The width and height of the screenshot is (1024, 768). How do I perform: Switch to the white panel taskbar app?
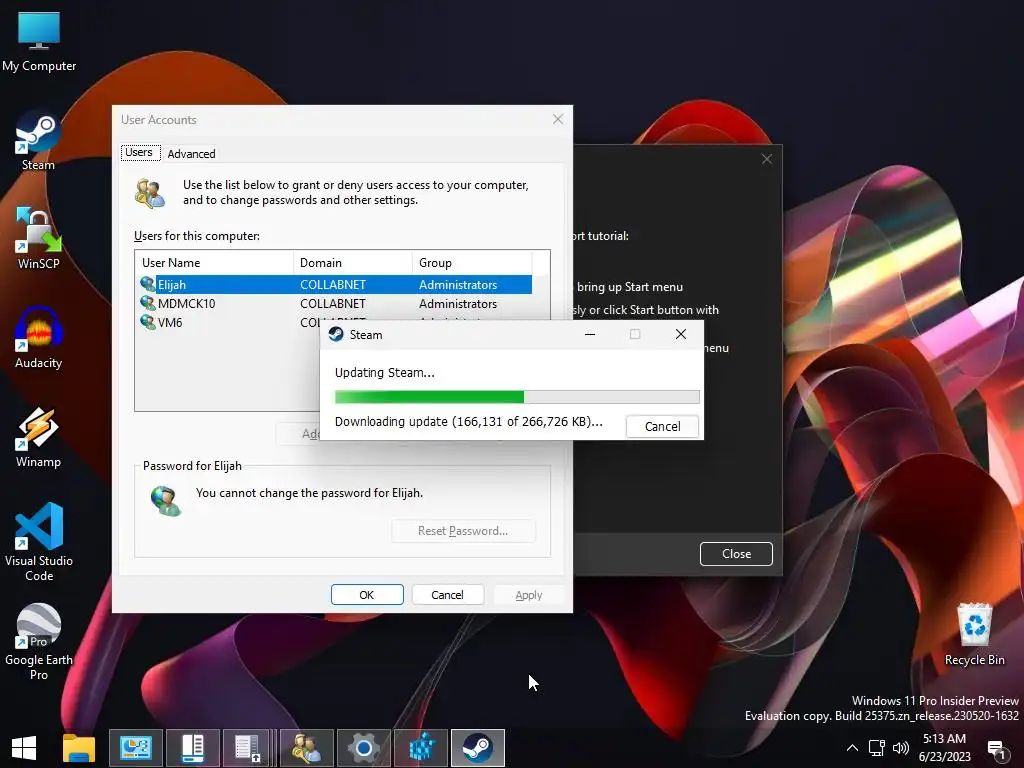pos(193,748)
